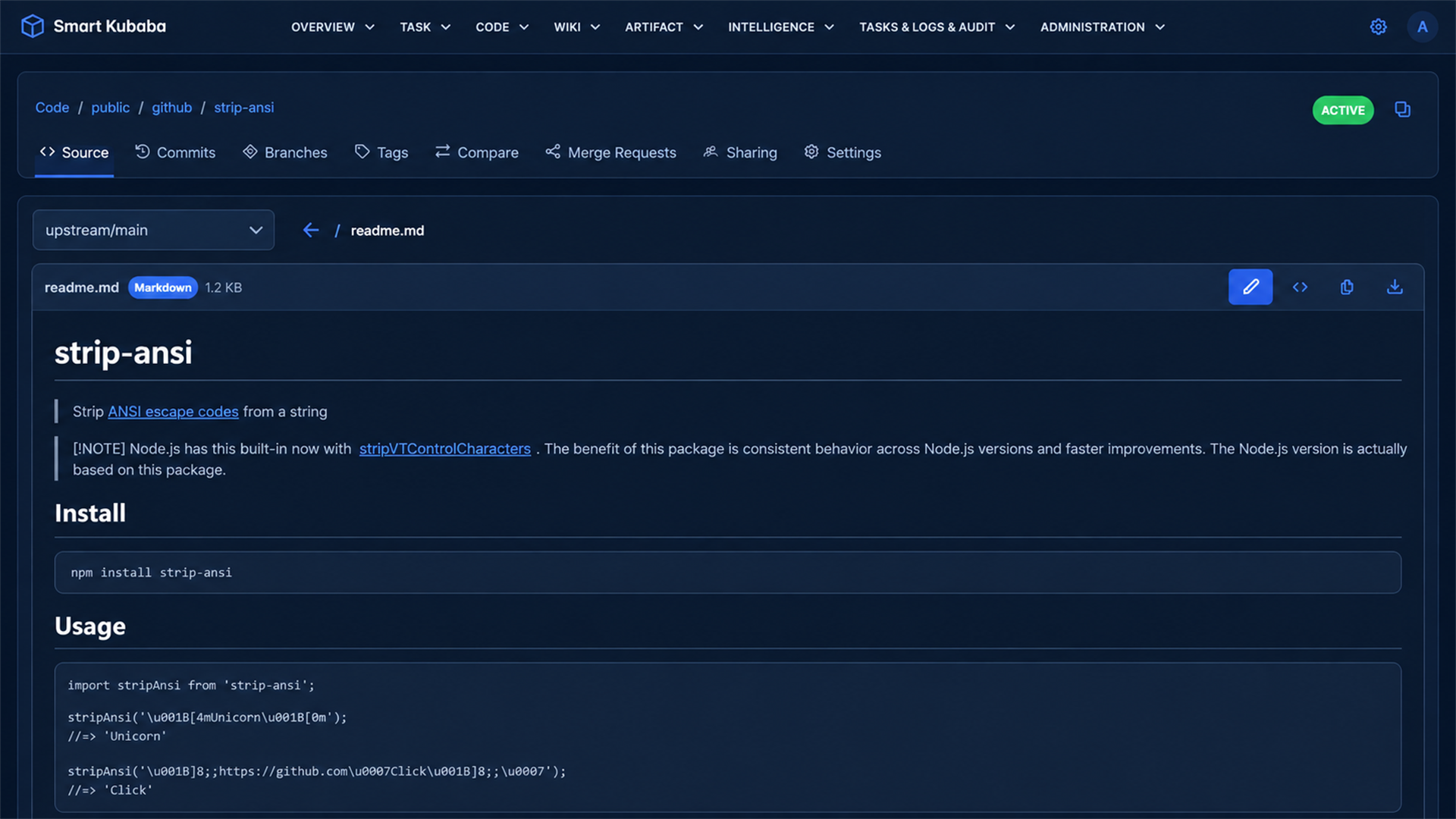1456x819 pixels.
Task: Open the Commits tab
Action: (x=175, y=152)
